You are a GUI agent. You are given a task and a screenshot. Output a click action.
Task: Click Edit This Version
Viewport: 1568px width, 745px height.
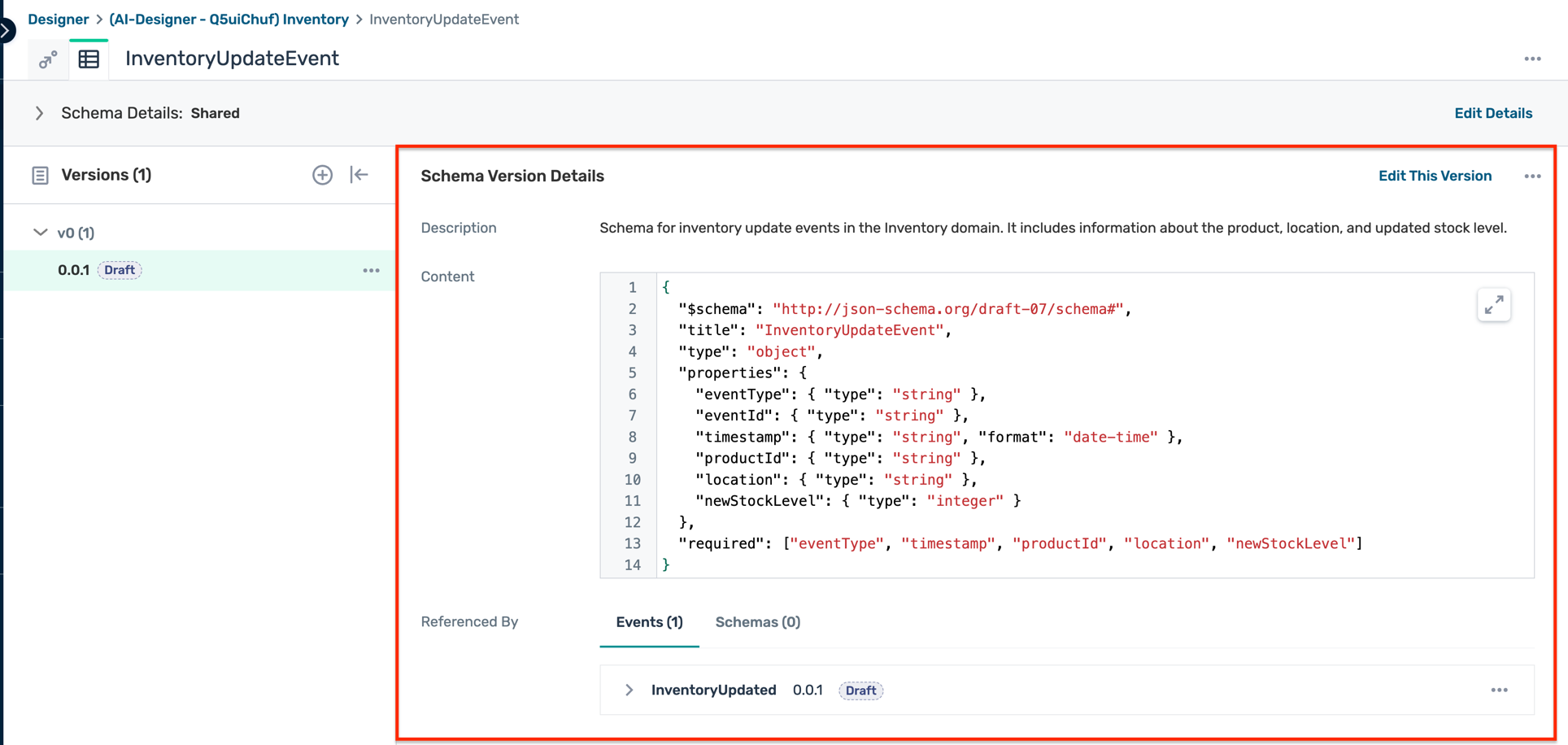[1434, 176]
